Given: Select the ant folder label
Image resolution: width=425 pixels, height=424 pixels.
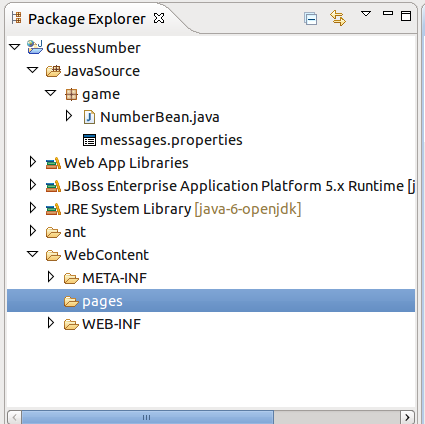Looking at the screenshot, I should pos(75,232).
